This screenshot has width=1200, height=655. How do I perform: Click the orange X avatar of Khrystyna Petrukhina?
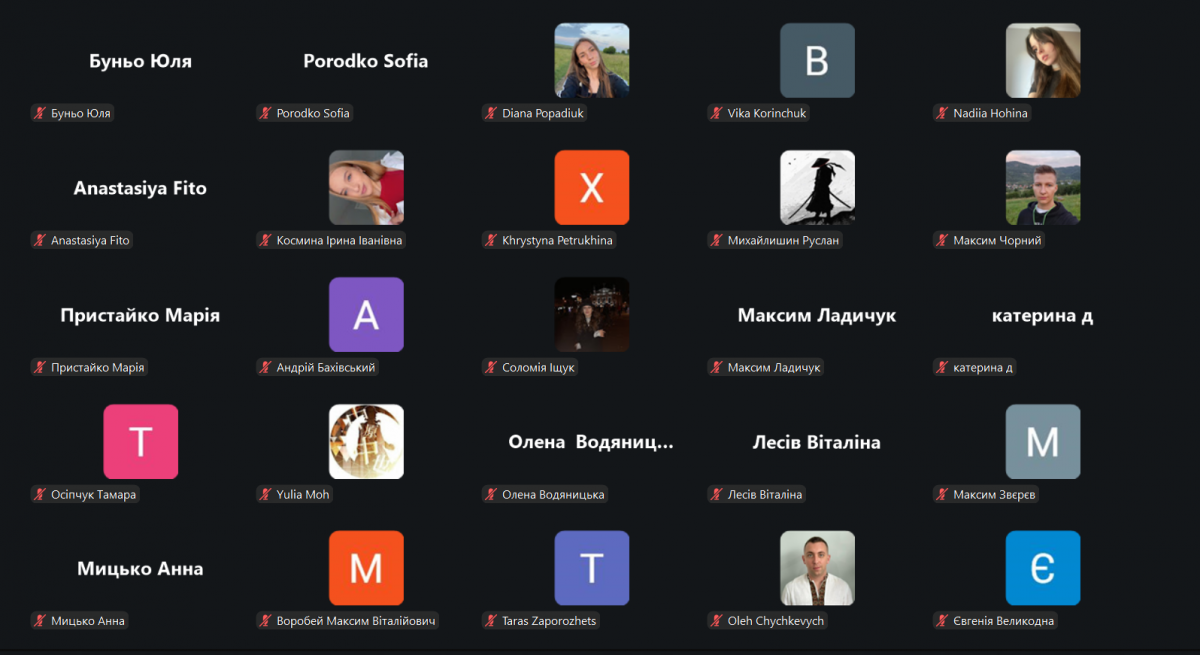pos(592,187)
